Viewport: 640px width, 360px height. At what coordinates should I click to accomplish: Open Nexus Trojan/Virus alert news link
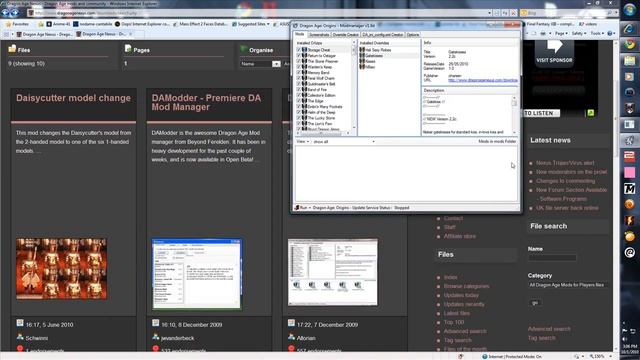click(565, 163)
